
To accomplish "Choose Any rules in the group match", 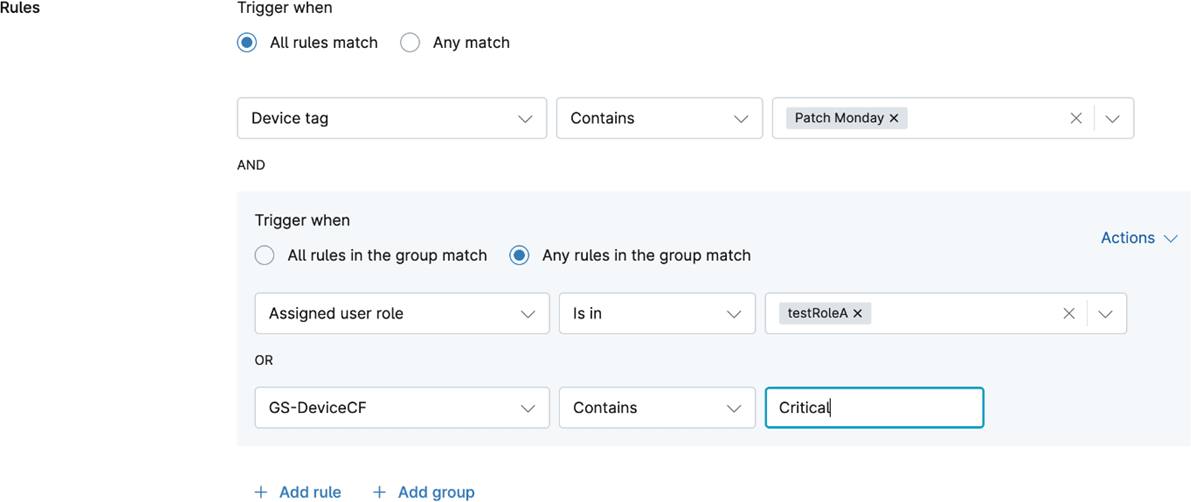I will point(519,255).
